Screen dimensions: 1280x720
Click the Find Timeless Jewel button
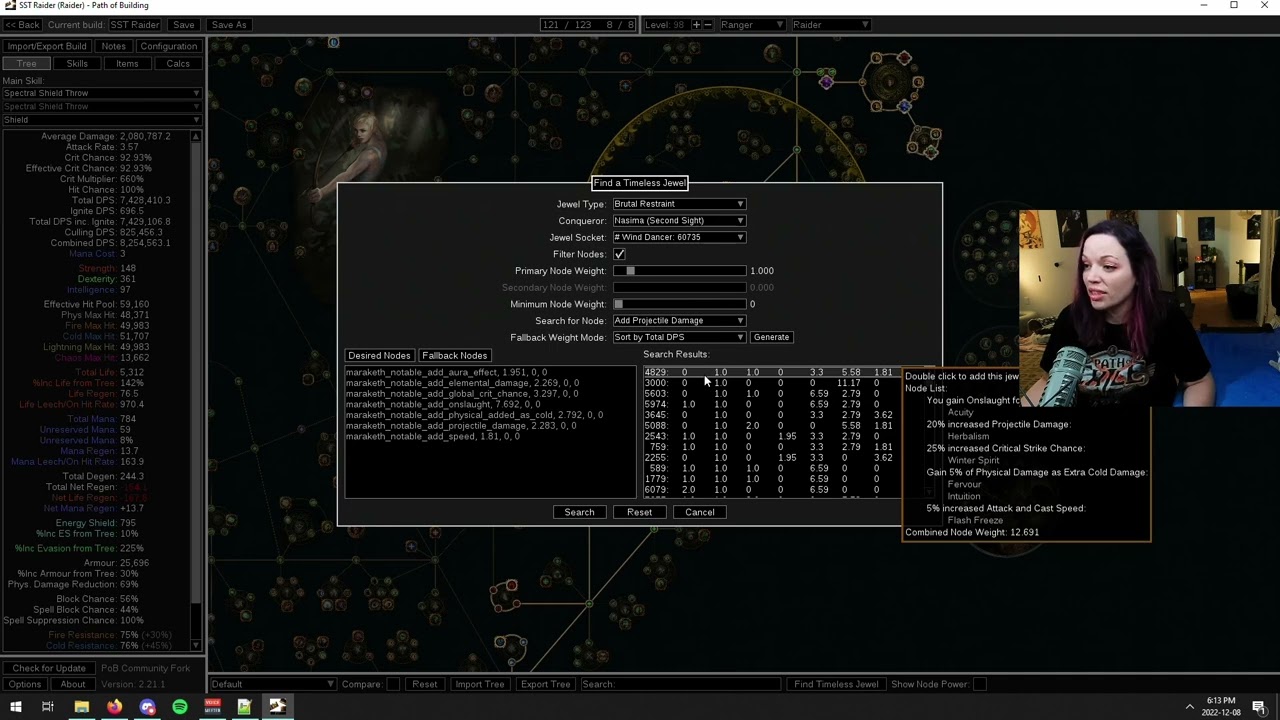pyautogui.click(x=836, y=684)
